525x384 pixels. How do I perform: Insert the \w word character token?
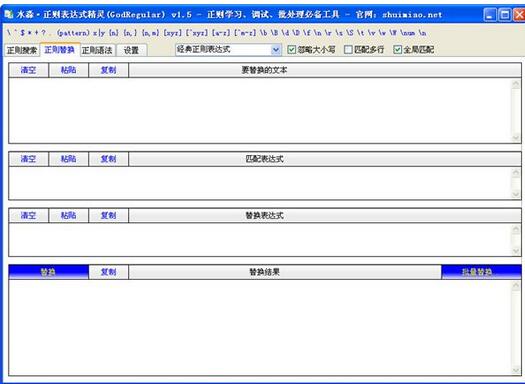coord(382,33)
